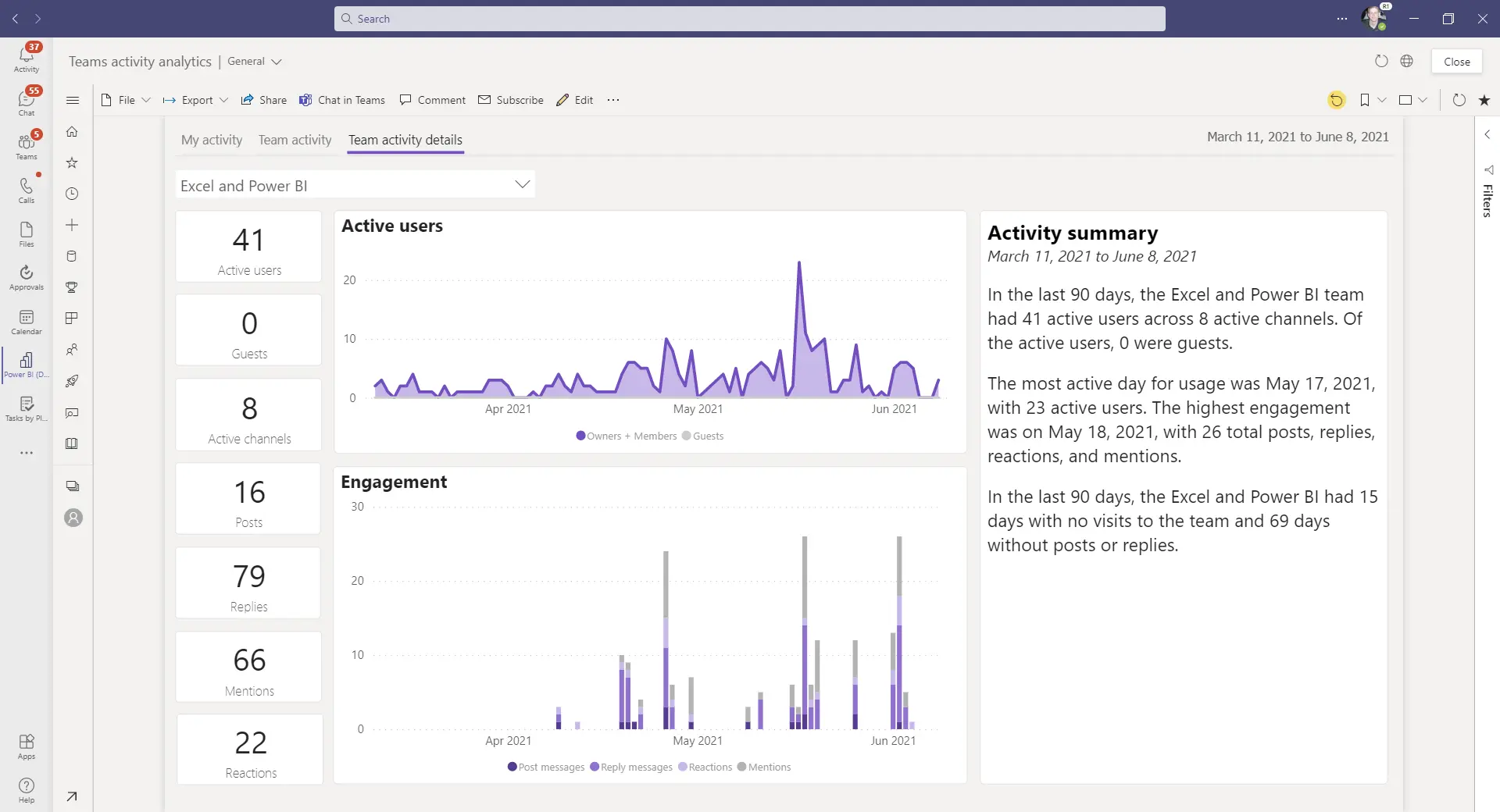The width and height of the screenshot is (1500, 812).
Task: Open Power BI Recent clock icon
Action: (72, 194)
